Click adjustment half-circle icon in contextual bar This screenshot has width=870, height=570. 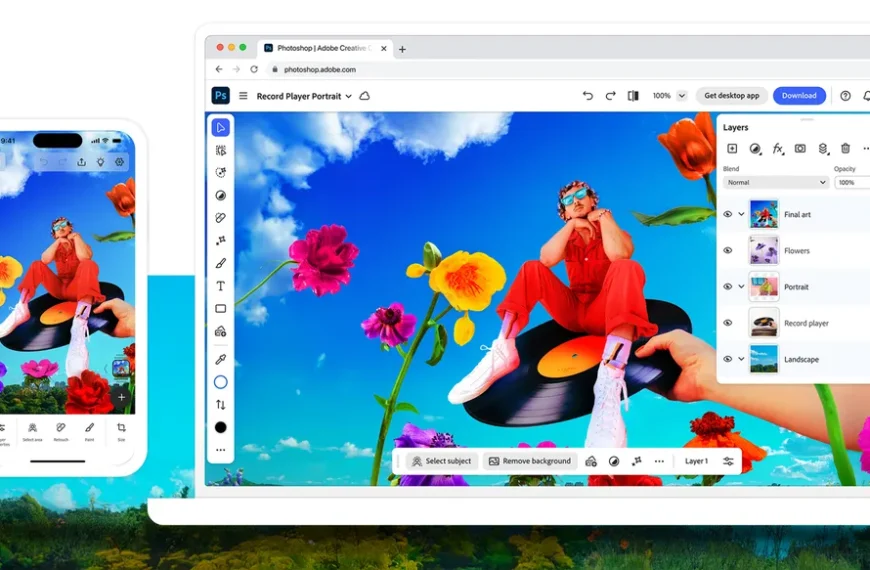(x=614, y=461)
